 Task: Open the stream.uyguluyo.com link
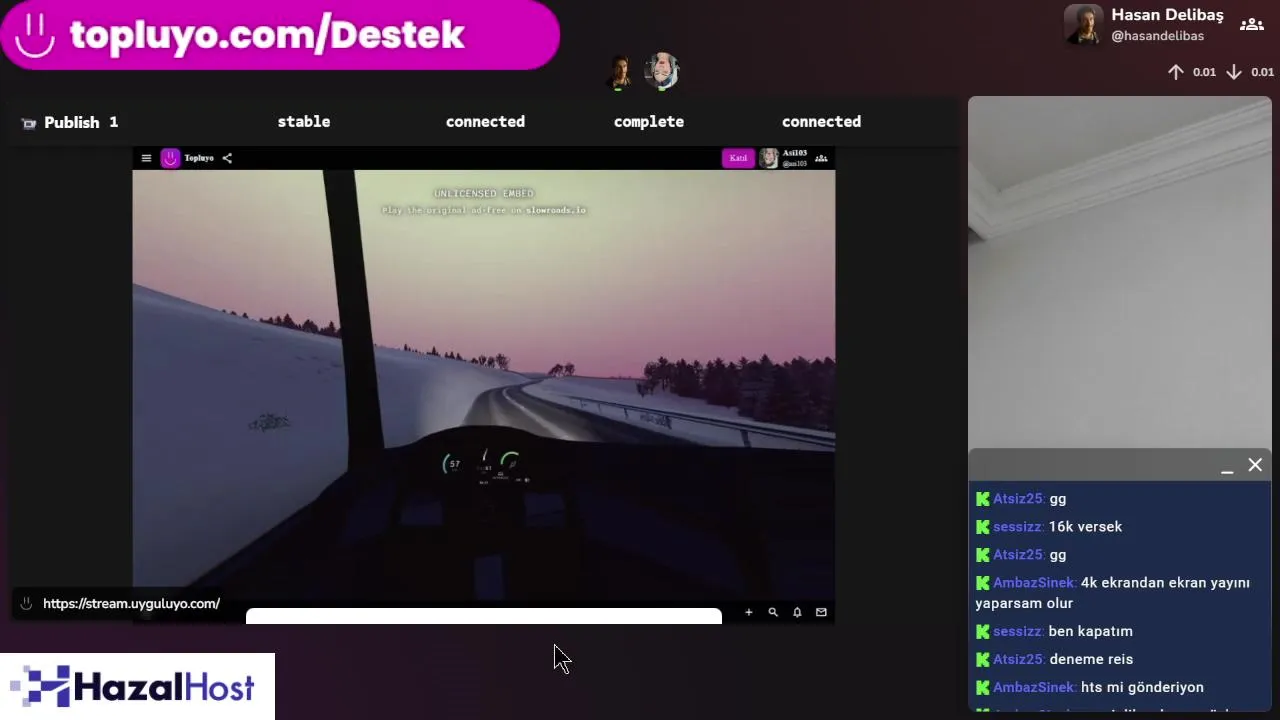(x=131, y=604)
